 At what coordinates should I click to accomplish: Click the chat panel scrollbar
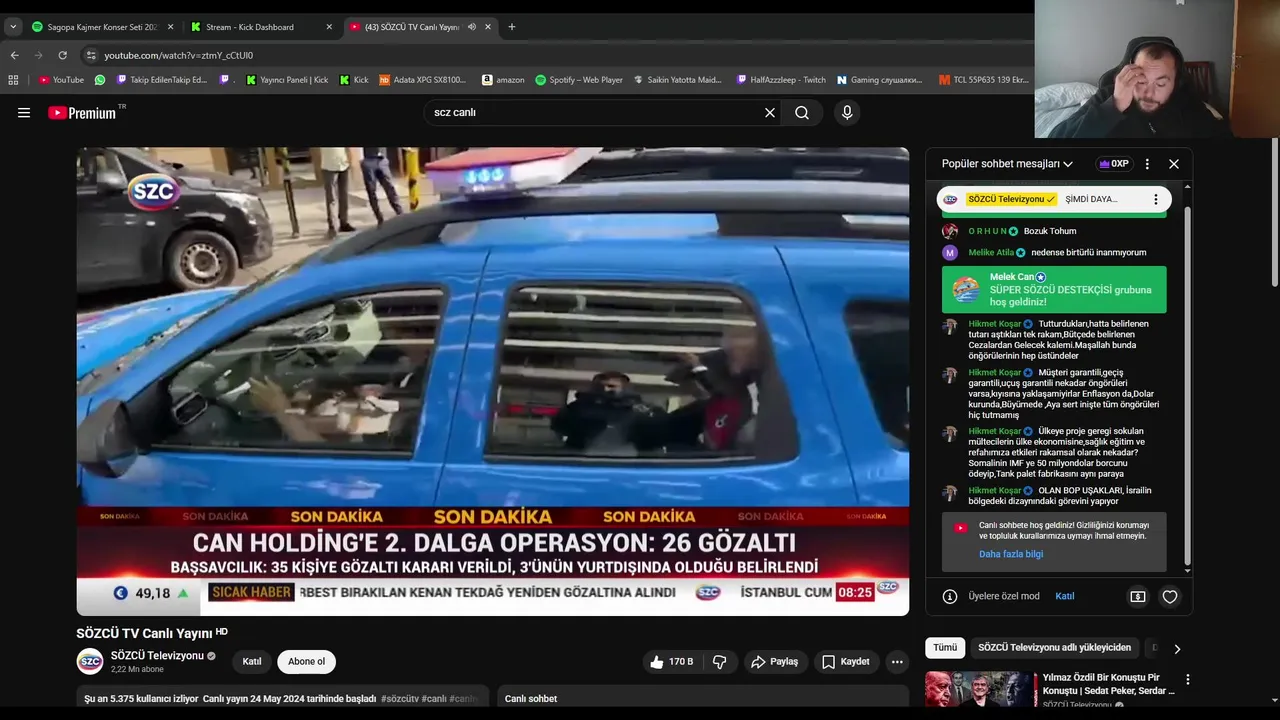pos(1187,385)
